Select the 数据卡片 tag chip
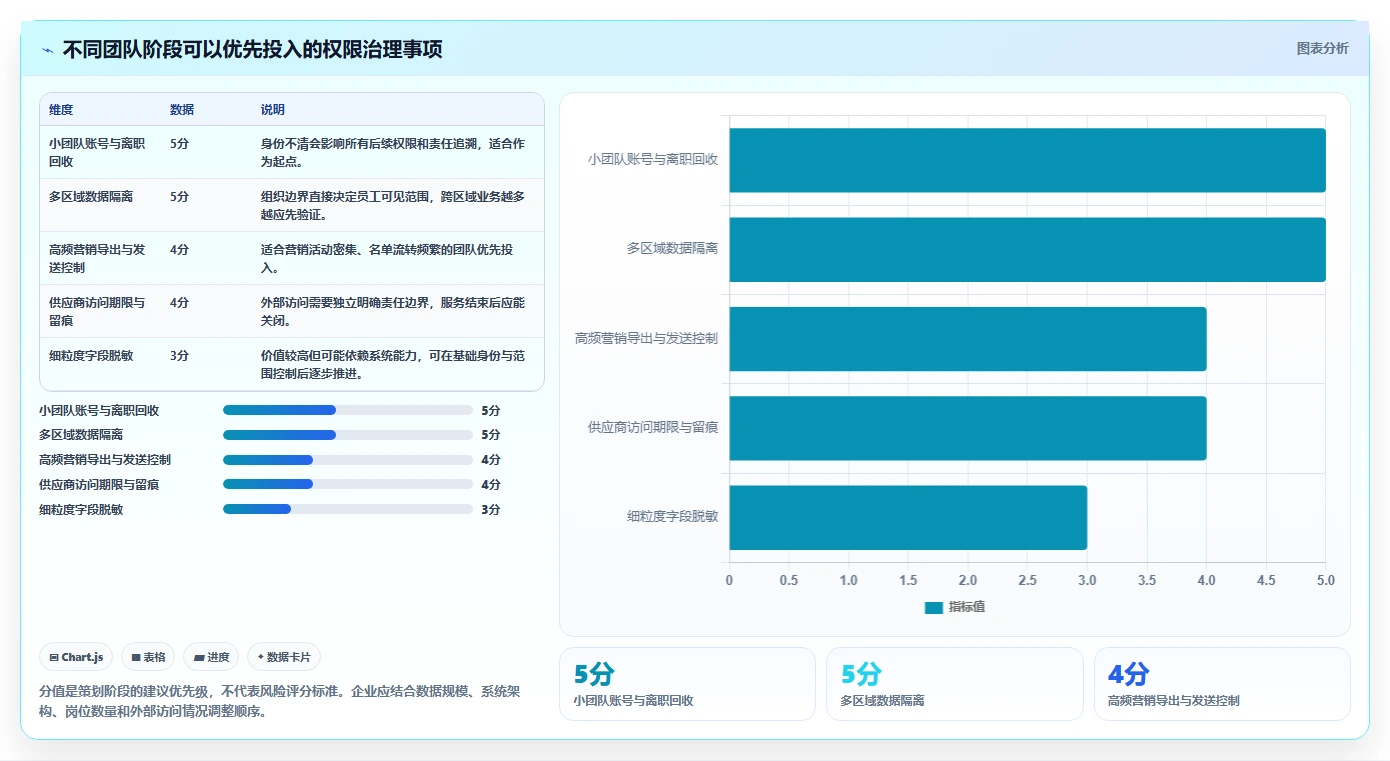The width and height of the screenshot is (1390, 761). [x=284, y=657]
